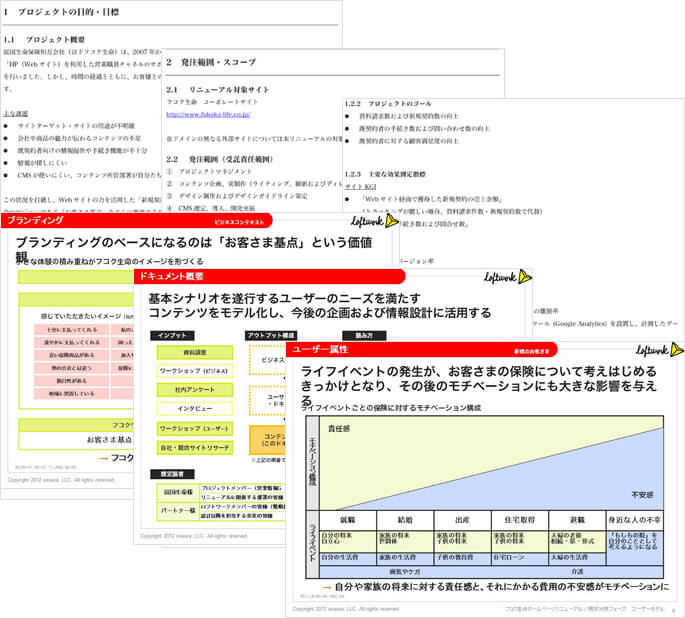Select the ワークショップ（ビジネス） box
The height and width of the screenshot is (618, 685).
(x=195, y=371)
